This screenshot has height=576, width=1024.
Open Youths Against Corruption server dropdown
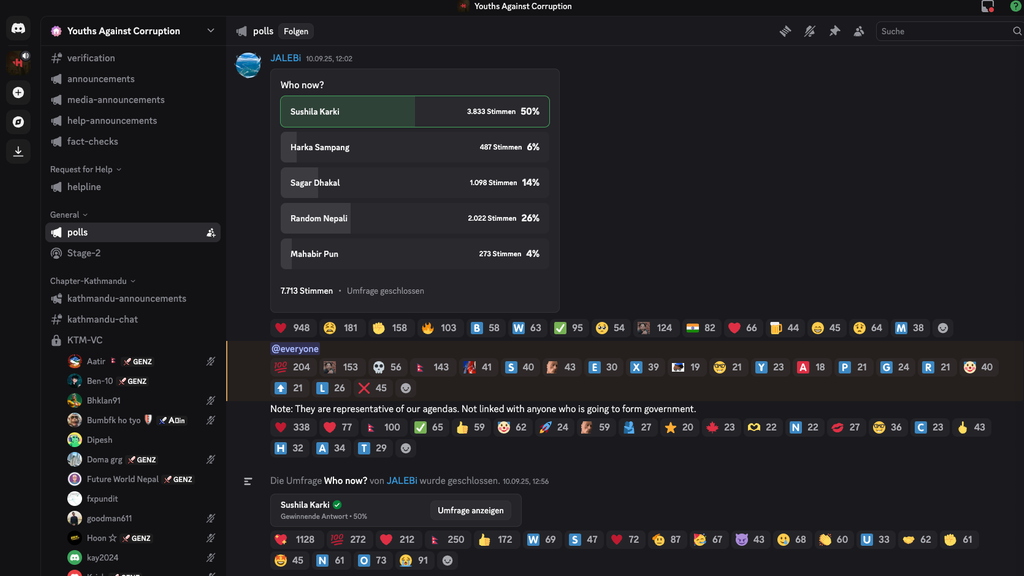coord(133,31)
